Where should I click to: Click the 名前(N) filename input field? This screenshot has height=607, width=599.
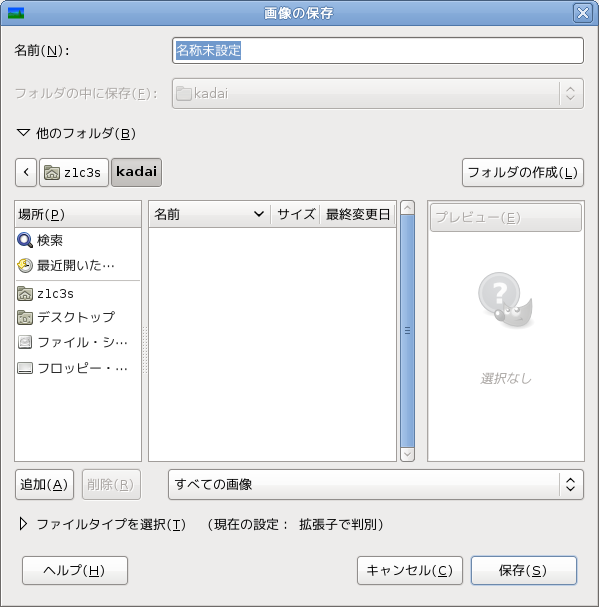coord(378,50)
